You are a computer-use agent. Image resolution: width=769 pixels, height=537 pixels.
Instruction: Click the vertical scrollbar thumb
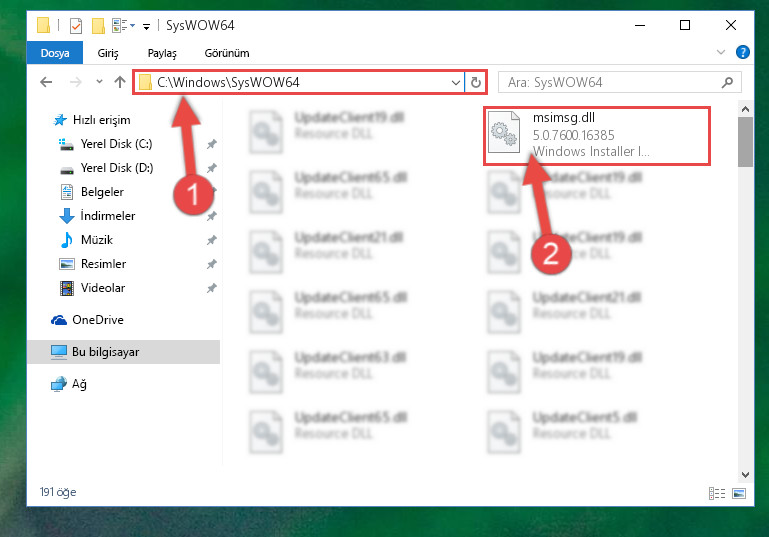coord(745,142)
